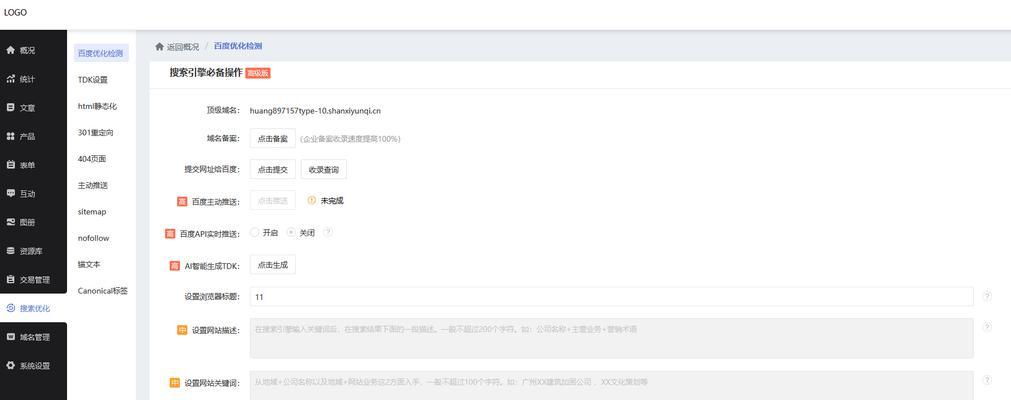Select 开启 radio for 百度API实时推送
1011x400 pixels.
(x=255, y=232)
